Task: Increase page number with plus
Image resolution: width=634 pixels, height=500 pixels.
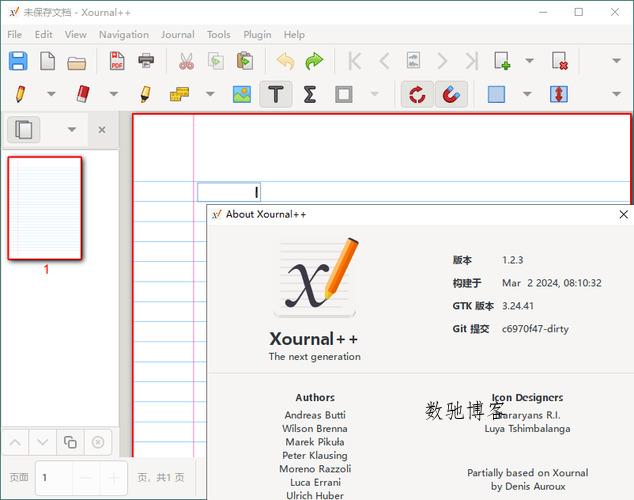Action: (x=114, y=478)
